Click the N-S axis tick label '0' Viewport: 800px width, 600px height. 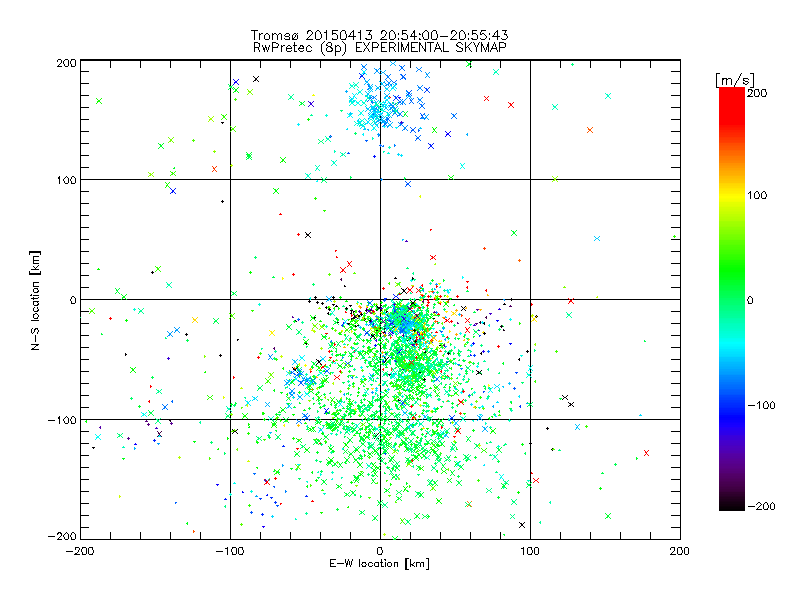[73, 300]
